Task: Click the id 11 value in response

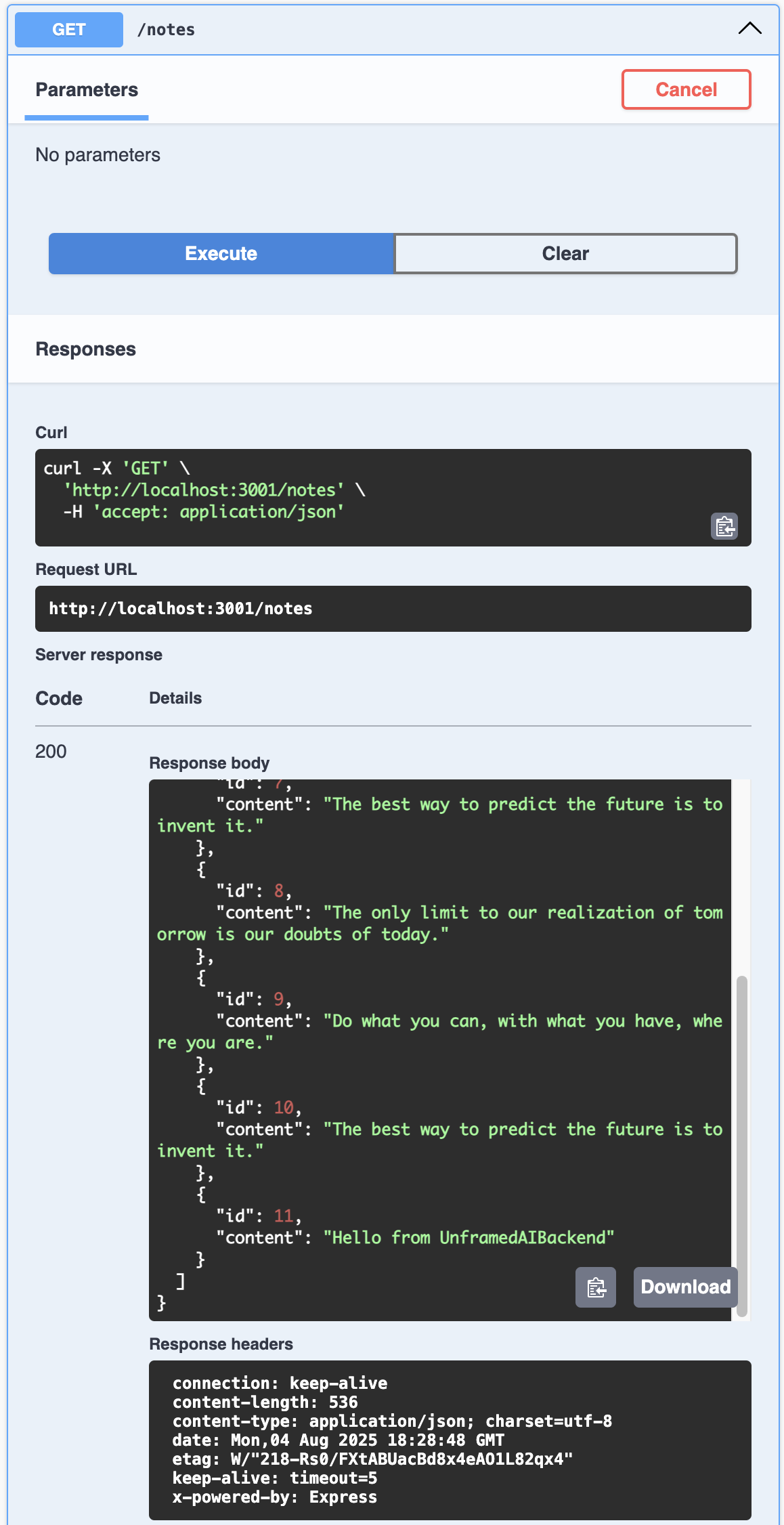Action: click(x=283, y=1216)
